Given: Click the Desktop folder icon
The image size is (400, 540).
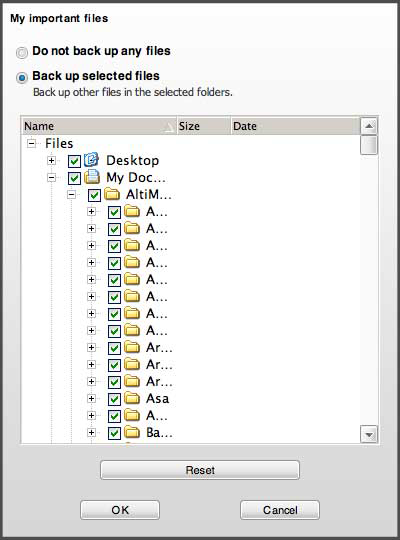Looking at the screenshot, I should coord(92,160).
